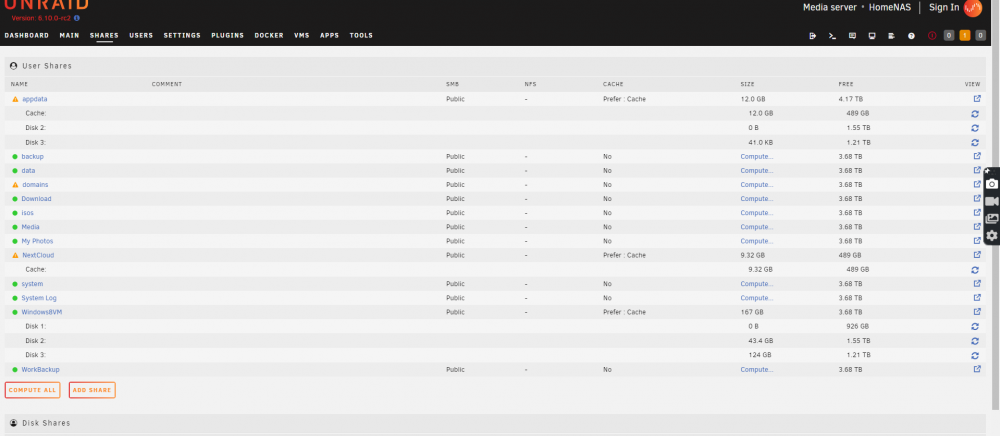Browse the appdata share via its view icon
The width and height of the screenshot is (1000, 436).
[976, 99]
